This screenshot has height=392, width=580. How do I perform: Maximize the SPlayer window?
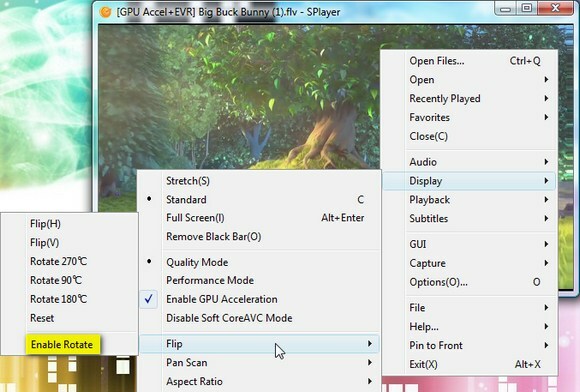pos(527,9)
